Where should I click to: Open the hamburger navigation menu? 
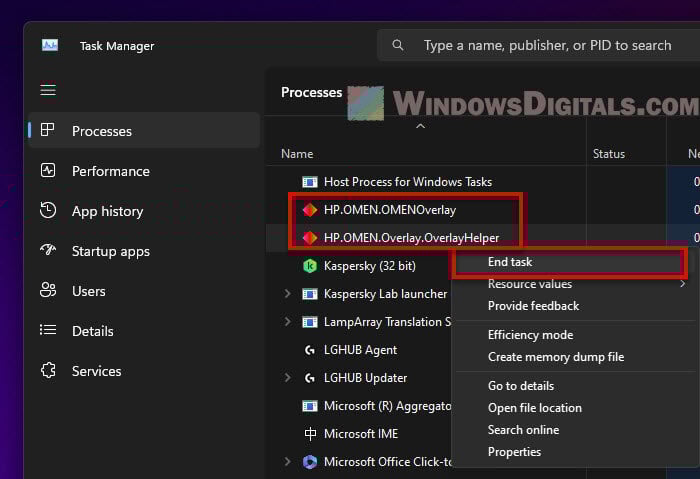point(48,90)
